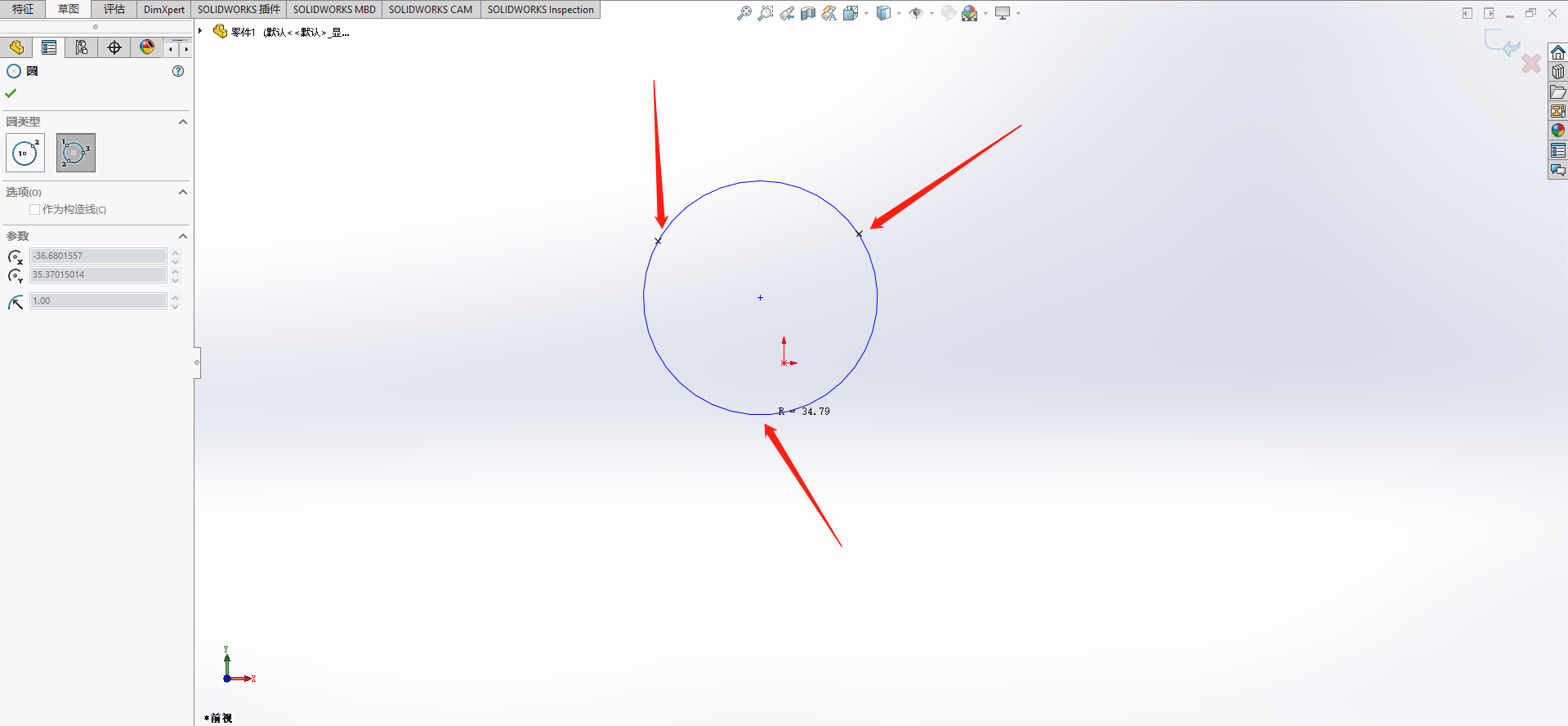Screen dimensions: 1568x726
Task: Click the manager tabs right scroll arrow
Action: tap(185, 49)
